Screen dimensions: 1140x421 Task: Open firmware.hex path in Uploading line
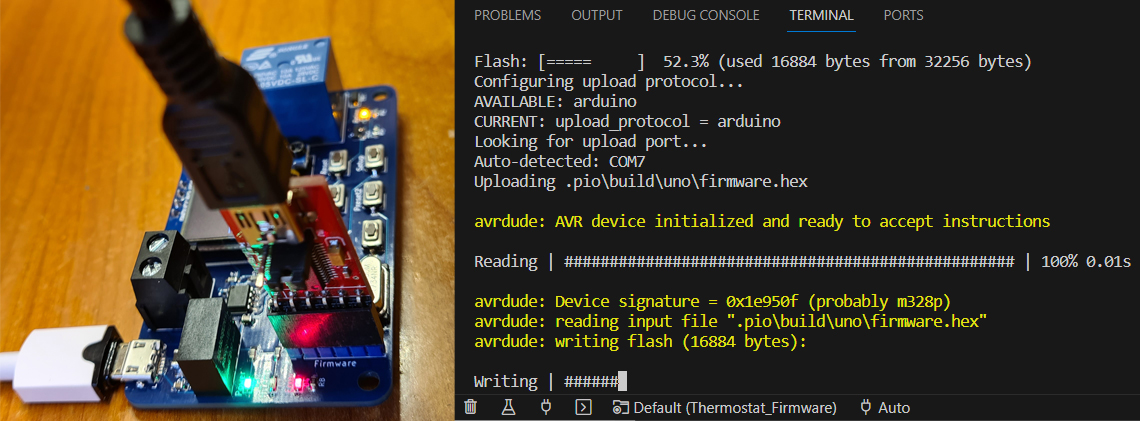(686, 182)
